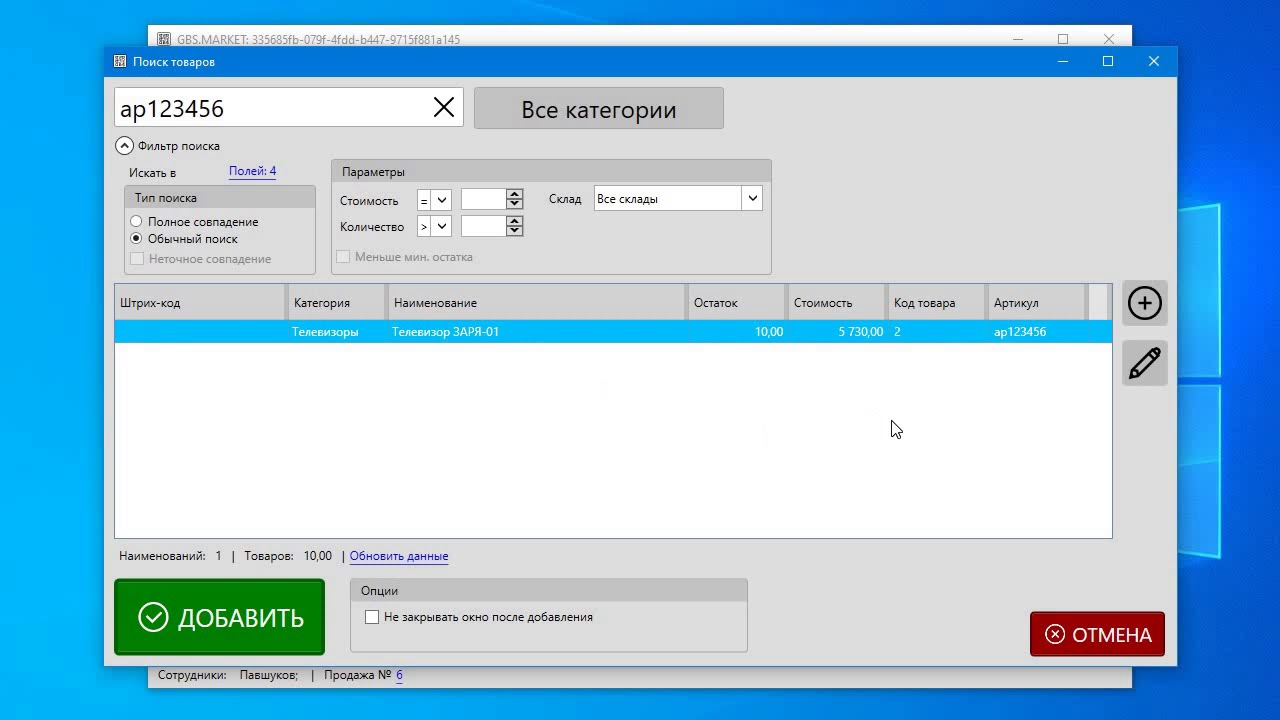Increase Стоимость value with up arrow
Screen dimensions: 1280x720
point(515,194)
